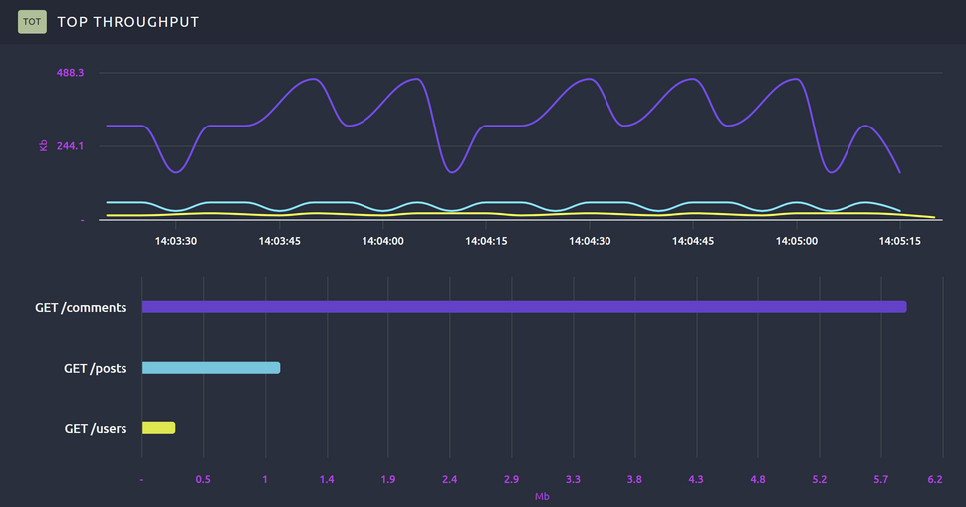Click the 14:04:00 time axis label
This screenshot has height=507, width=966.
point(382,241)
